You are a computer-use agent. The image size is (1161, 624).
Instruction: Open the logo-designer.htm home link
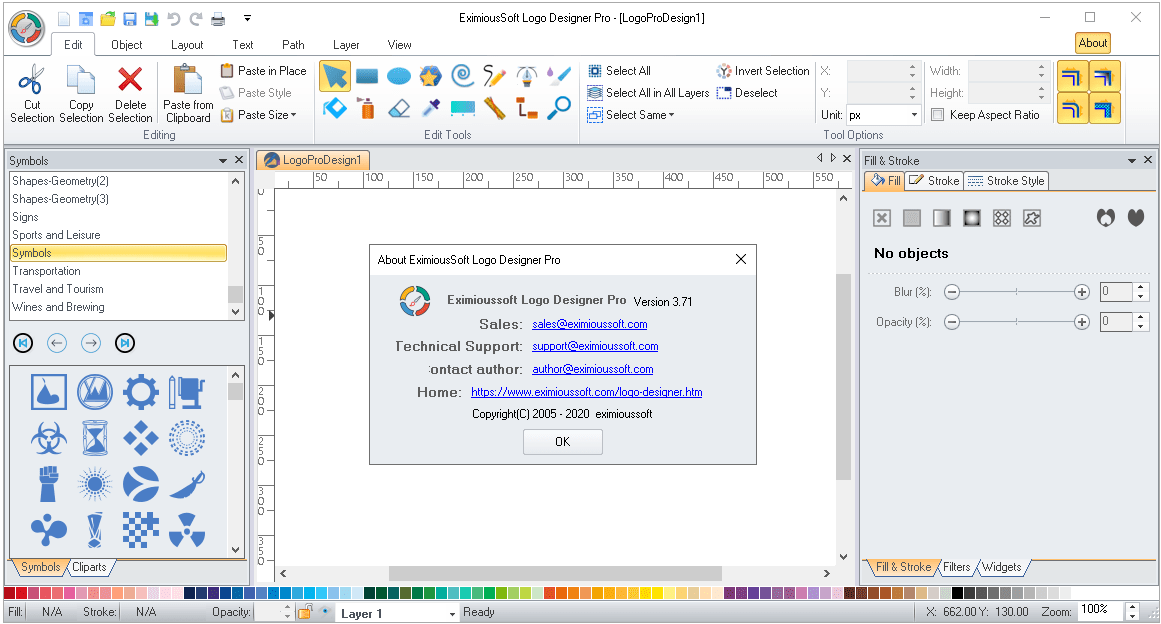click(586, 392)
